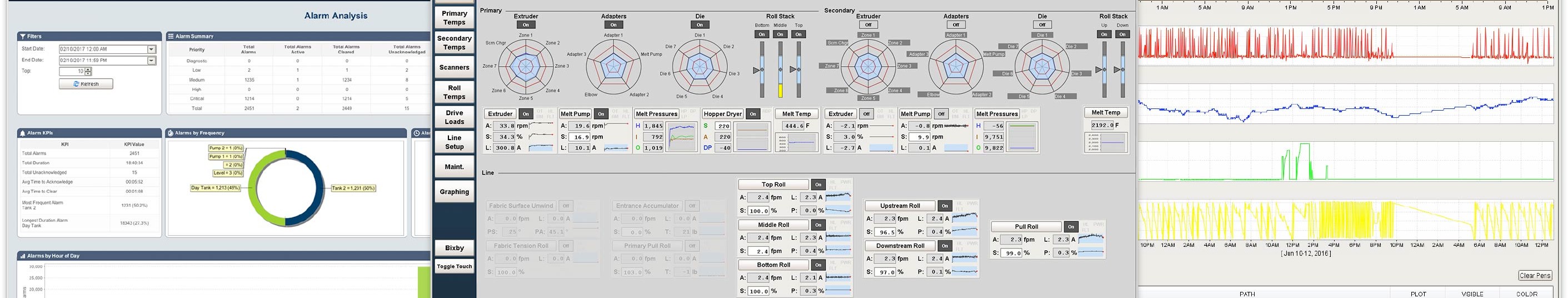Click the Toggle Touch button
The height and width of the screenshot is (298, 1568).
coord(454,266)
